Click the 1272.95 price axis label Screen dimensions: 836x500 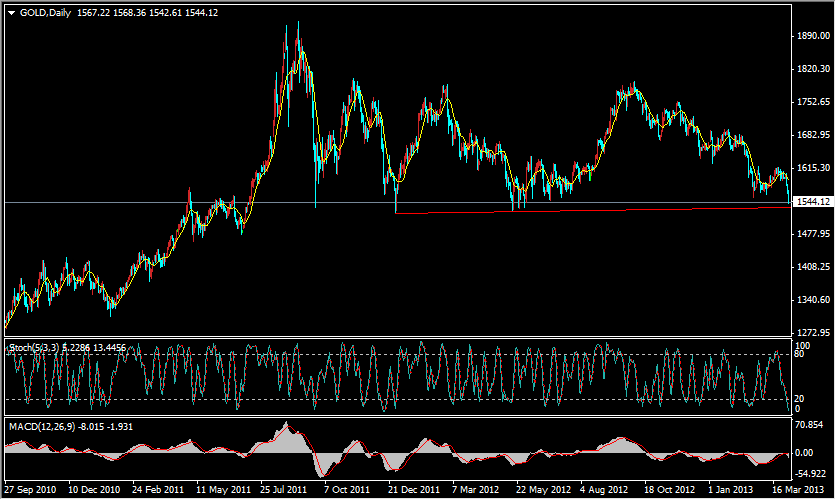tap(814, 333)
